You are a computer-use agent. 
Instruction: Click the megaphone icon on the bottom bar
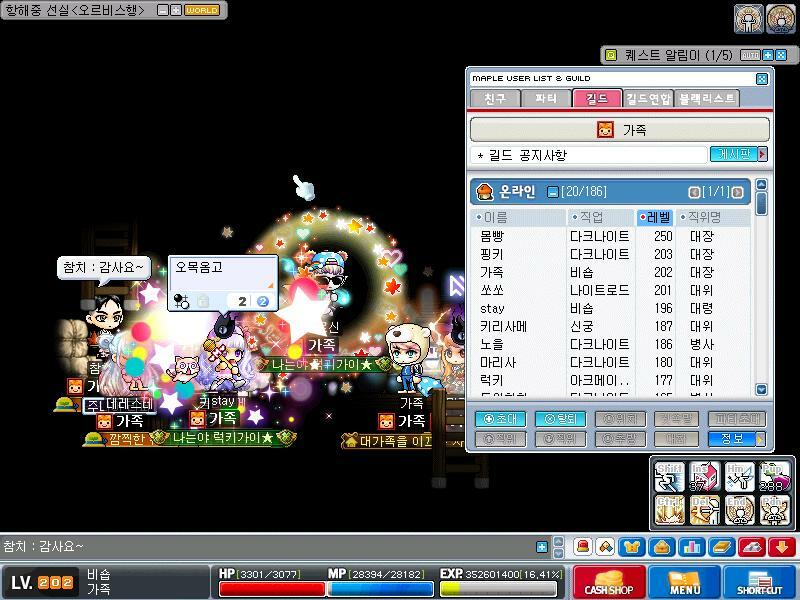605,547
